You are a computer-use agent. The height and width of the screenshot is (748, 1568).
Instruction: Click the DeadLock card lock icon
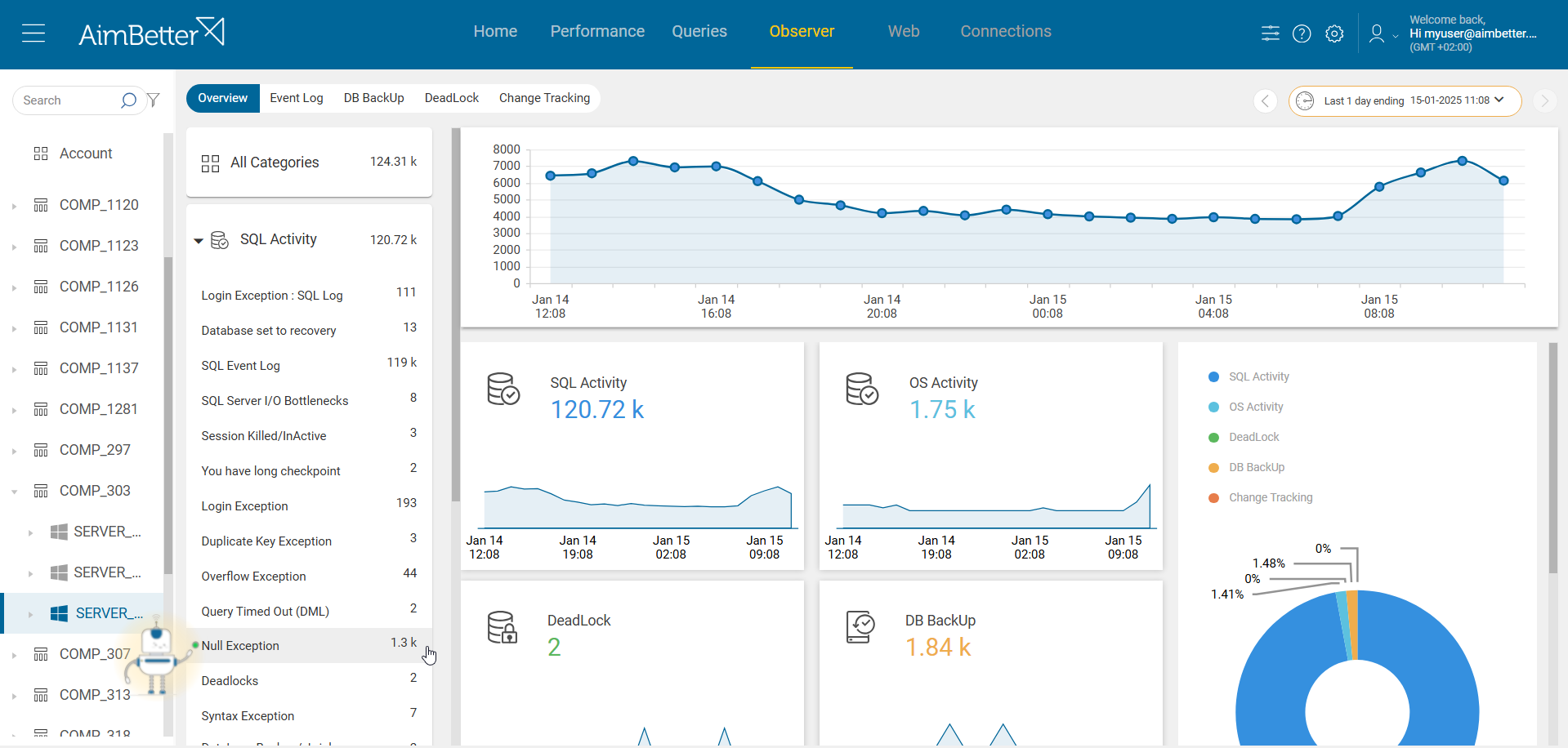503,627
